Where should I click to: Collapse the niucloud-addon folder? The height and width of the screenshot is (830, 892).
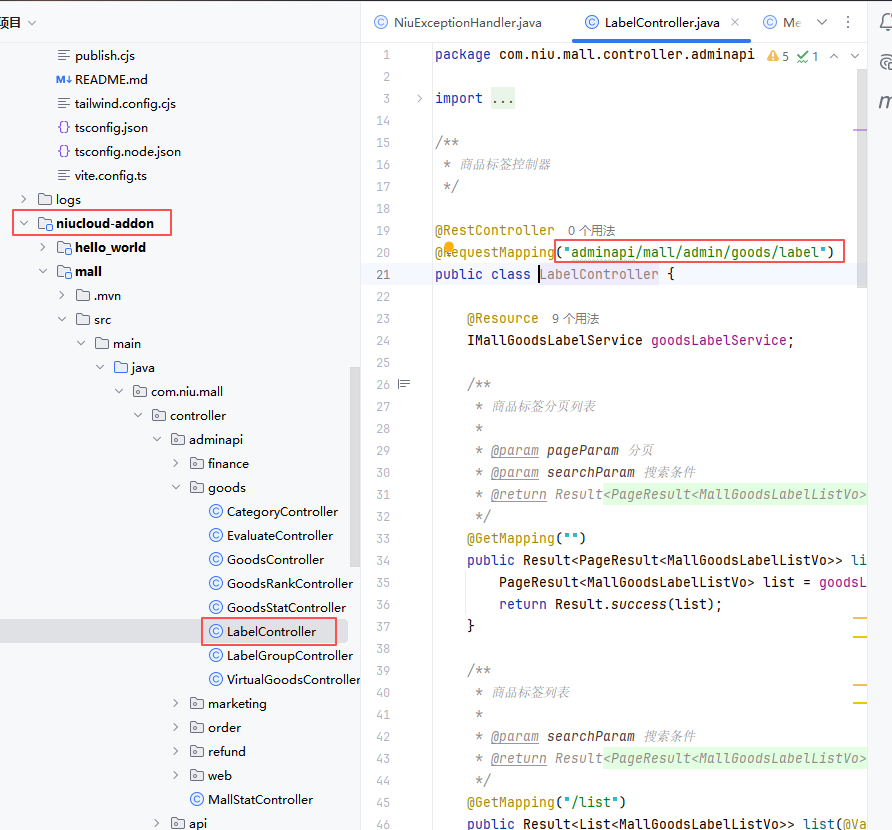point(24,223)
